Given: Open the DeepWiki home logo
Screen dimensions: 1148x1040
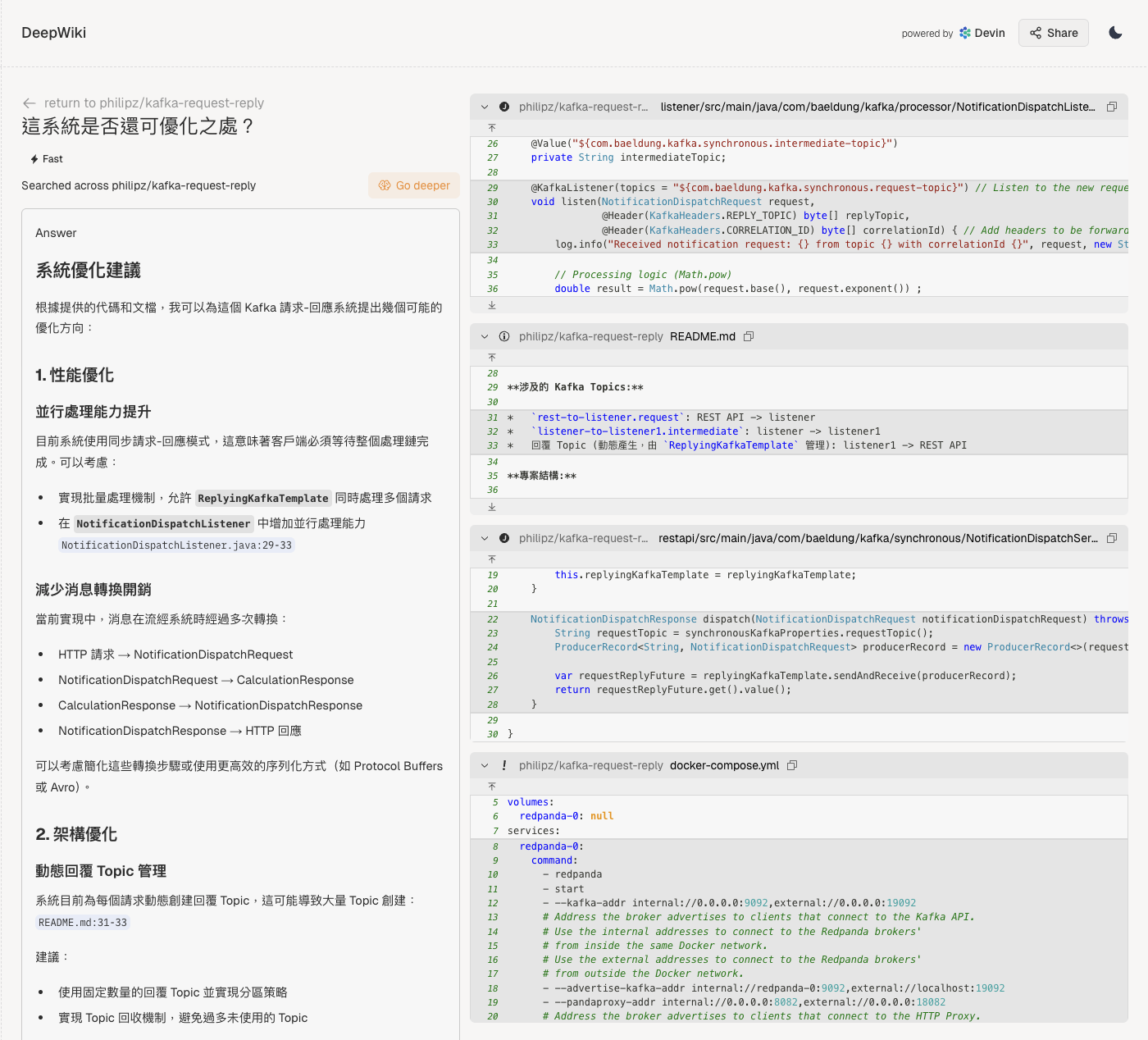Looking at the screenshot, I should [53, 33].
